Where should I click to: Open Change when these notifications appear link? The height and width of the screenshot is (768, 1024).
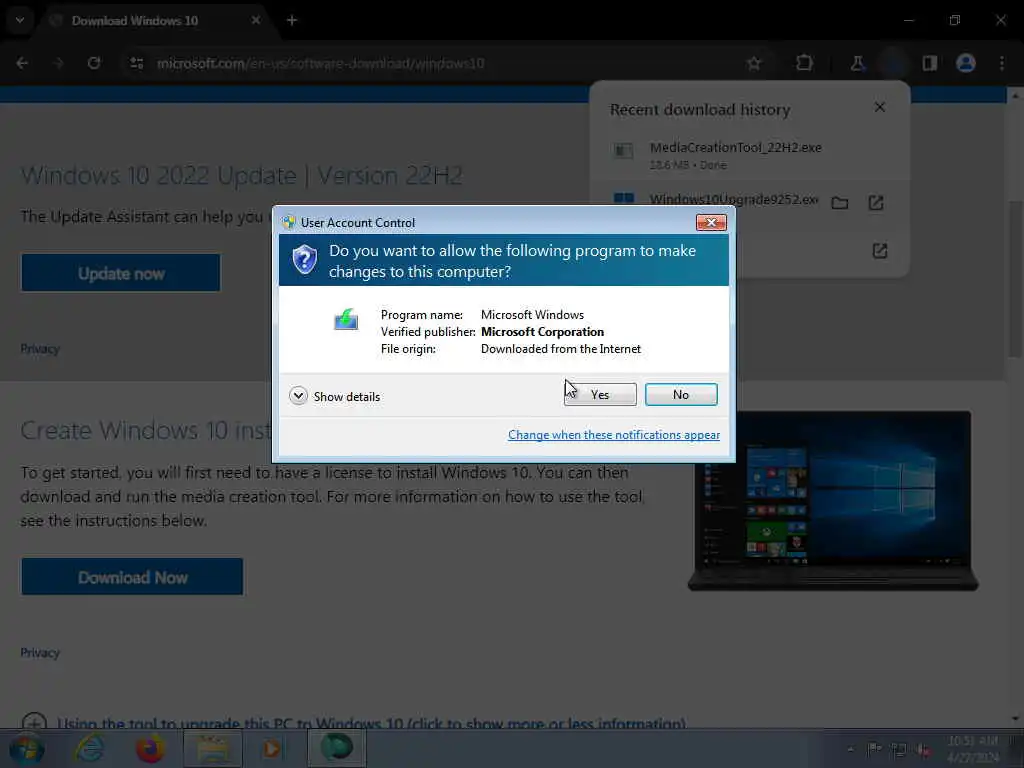(614, 435)
